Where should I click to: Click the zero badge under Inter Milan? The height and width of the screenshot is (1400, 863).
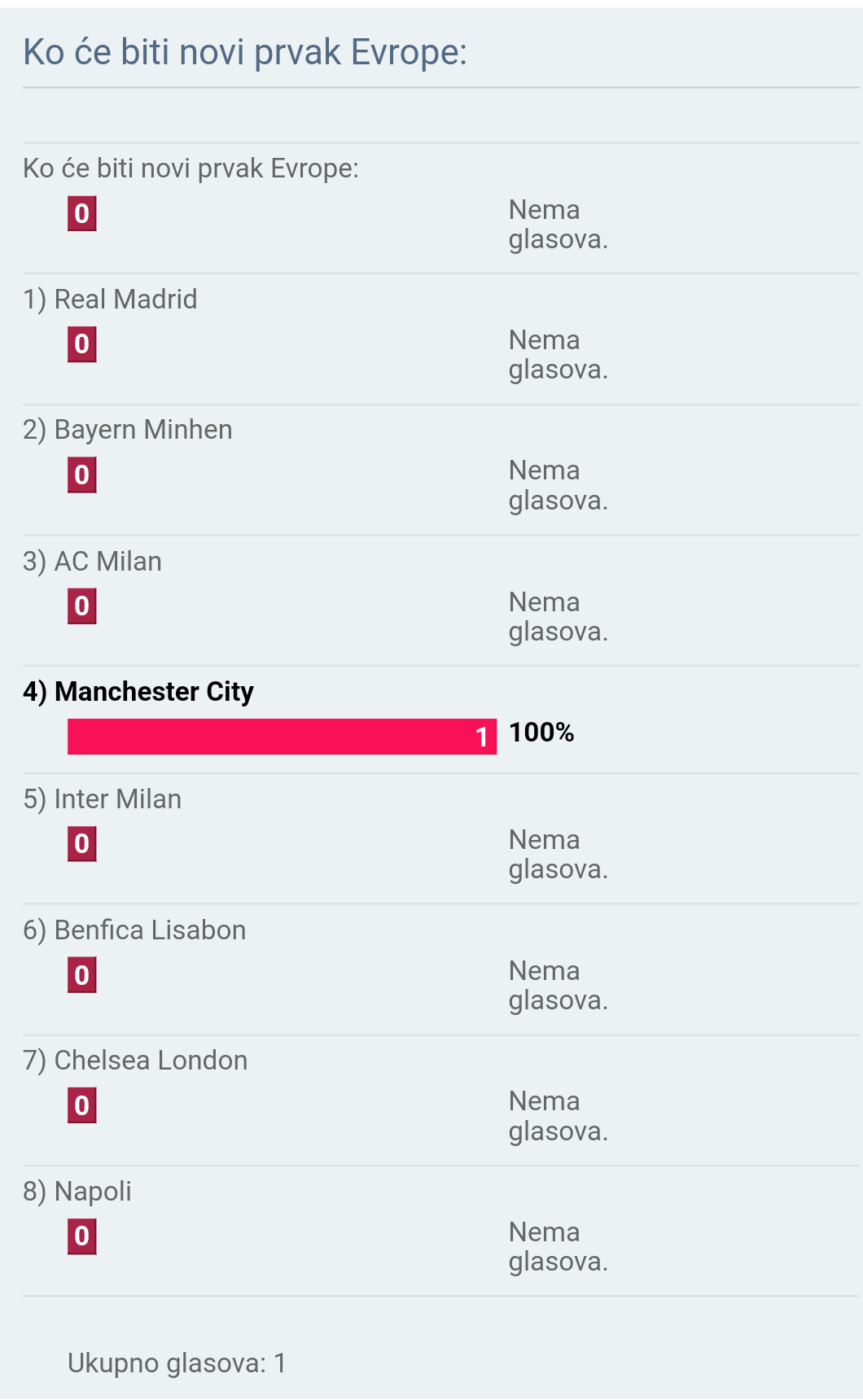point(82,844)
